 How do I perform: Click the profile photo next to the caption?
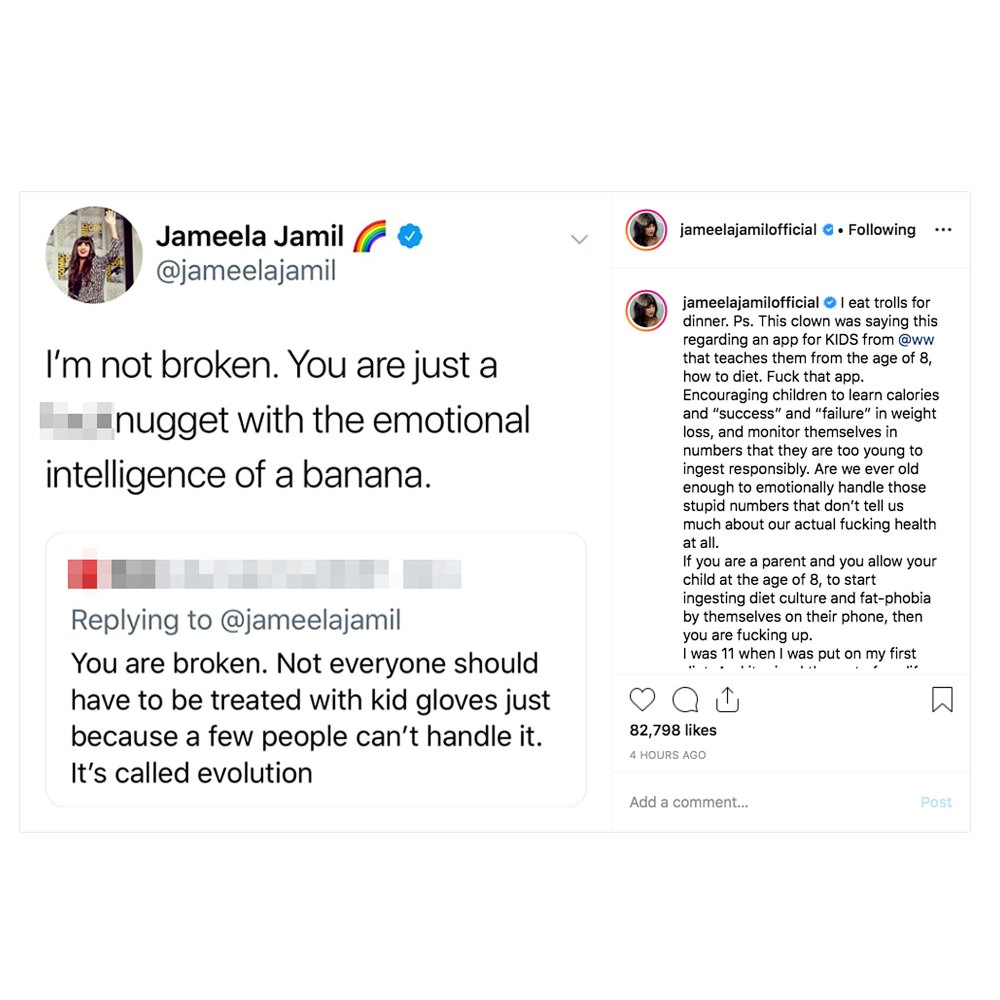[x=646, y=311]
